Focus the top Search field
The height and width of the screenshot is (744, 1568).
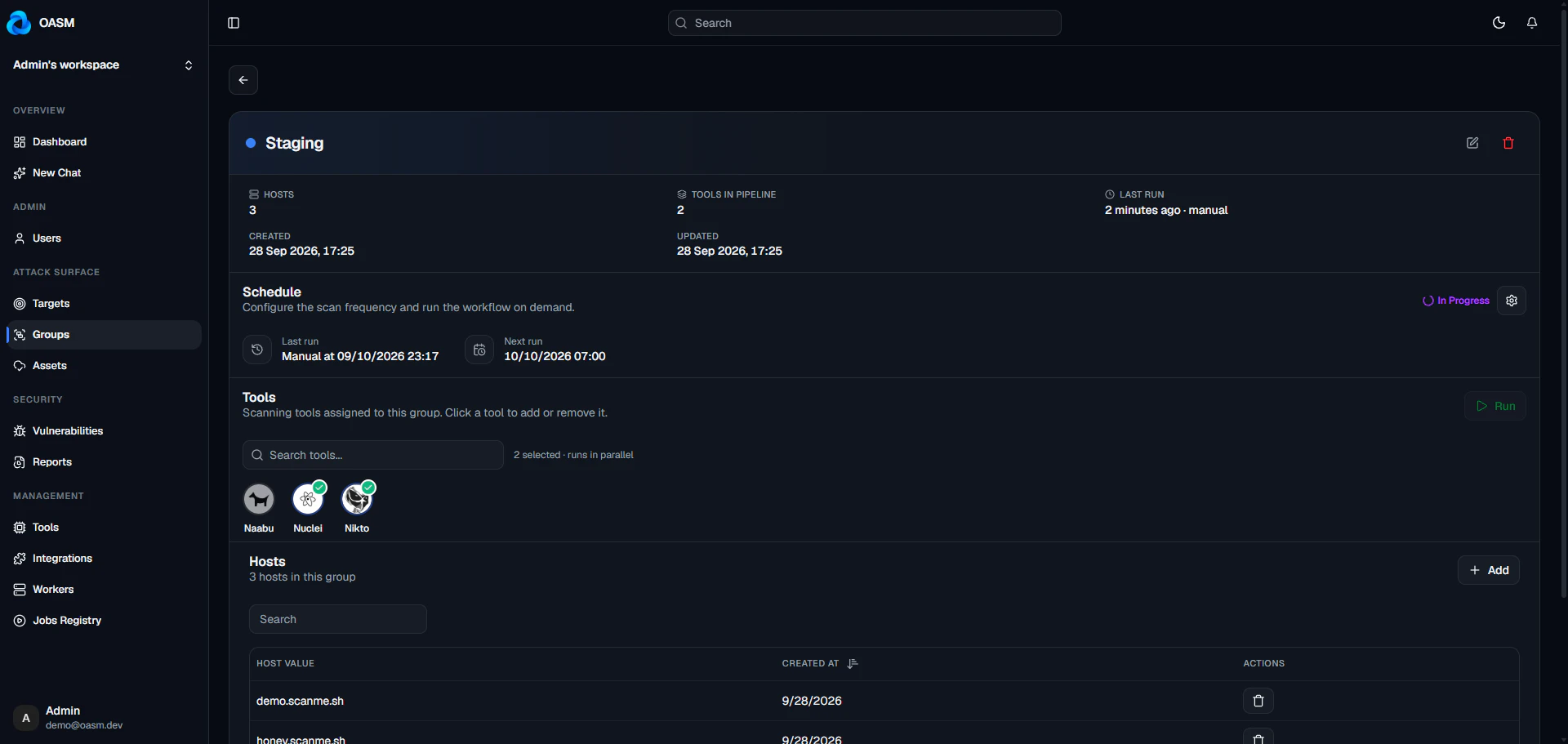tap(865, 23)
